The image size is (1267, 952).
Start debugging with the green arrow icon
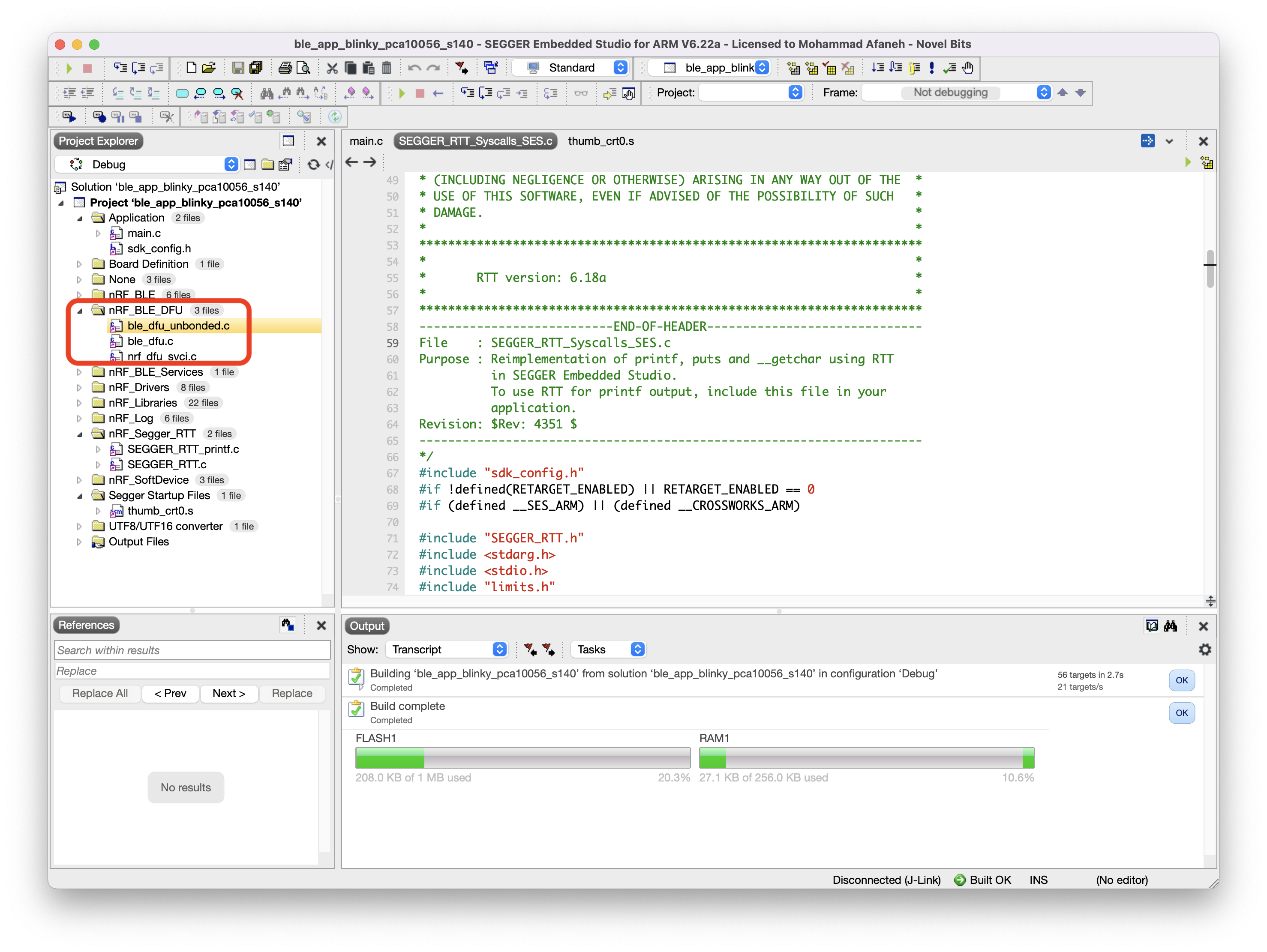coord(402,93)
